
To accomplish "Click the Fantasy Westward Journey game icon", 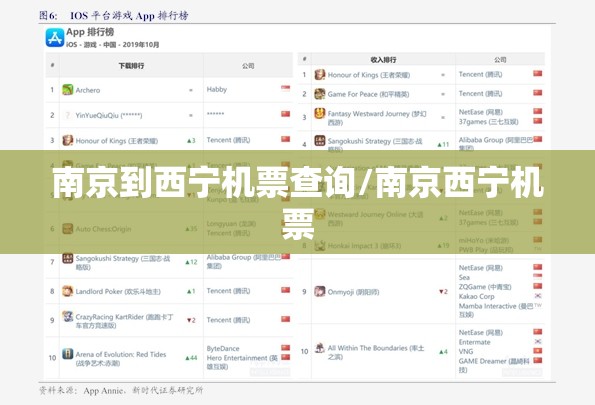I will (320, 113).
